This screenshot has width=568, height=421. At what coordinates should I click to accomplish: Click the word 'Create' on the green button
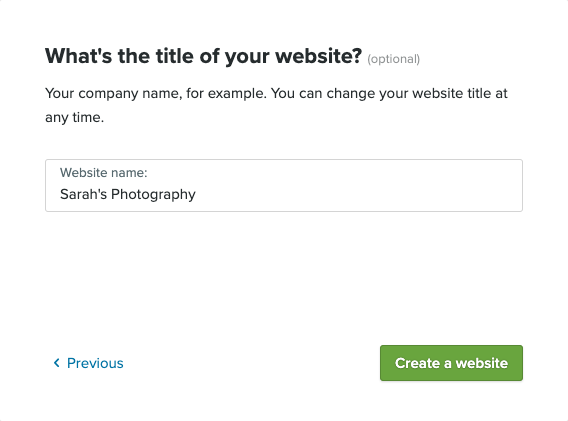(x=417, y=363)
